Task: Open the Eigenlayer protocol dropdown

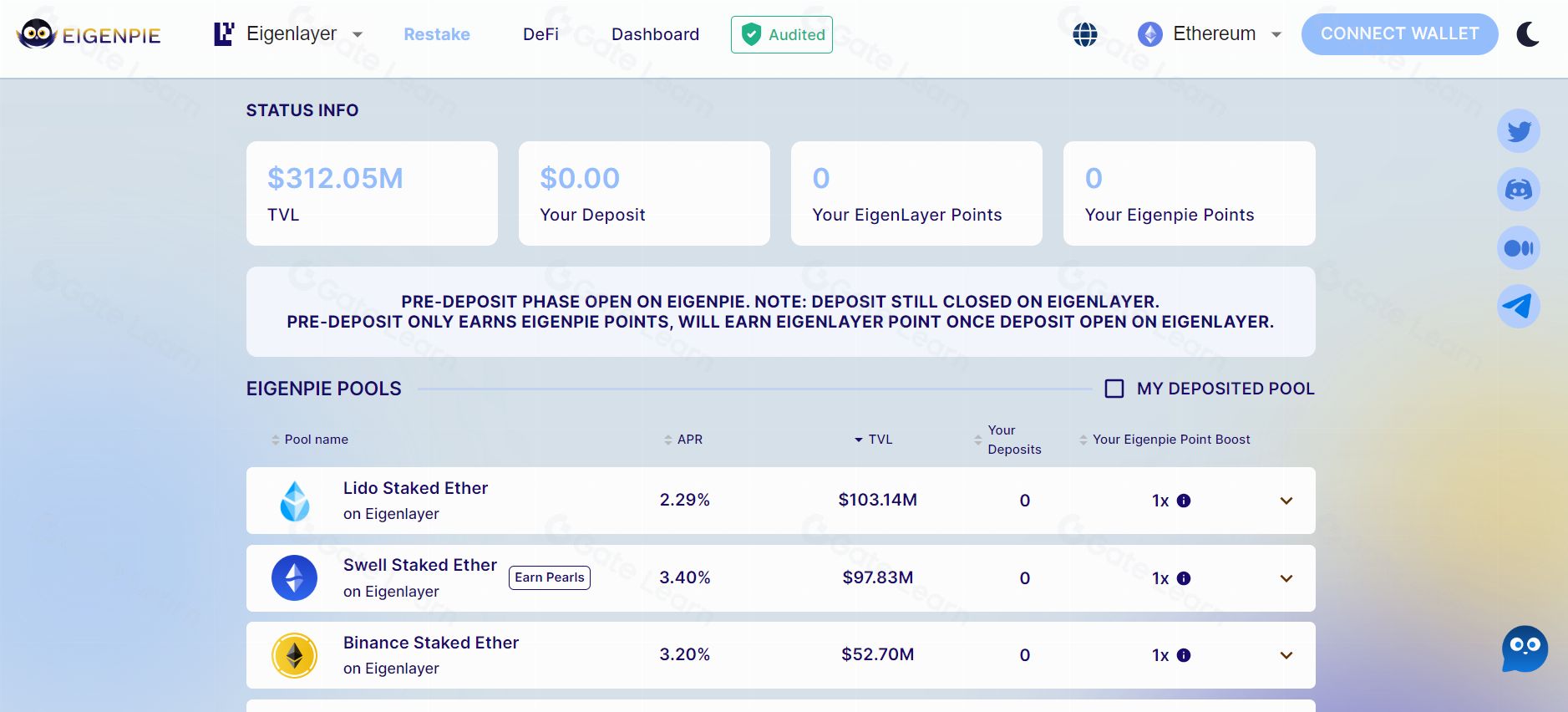Action: point(289,34)
